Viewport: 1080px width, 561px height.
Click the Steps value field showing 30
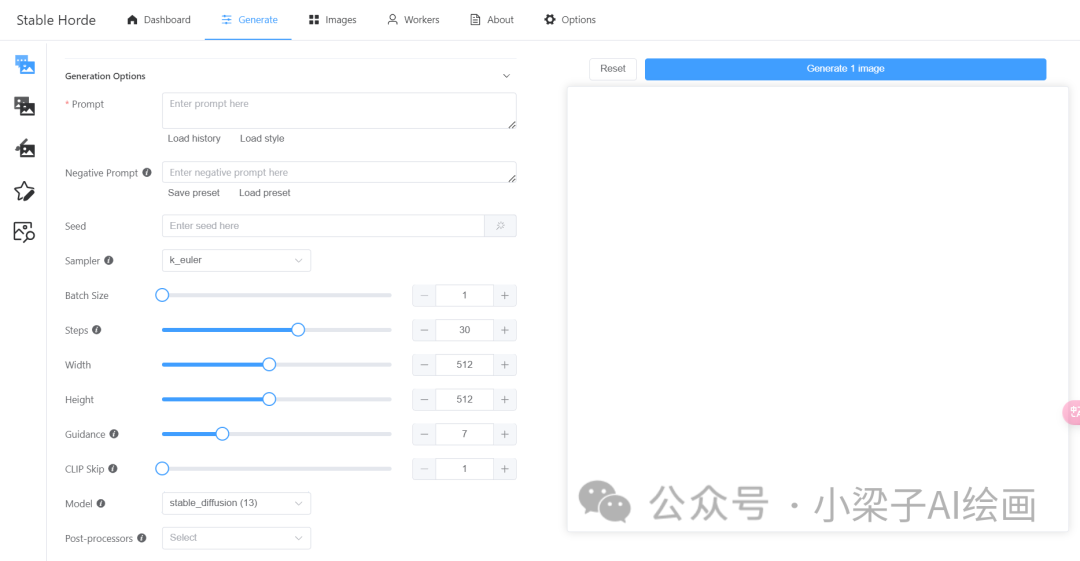point(464,330)
